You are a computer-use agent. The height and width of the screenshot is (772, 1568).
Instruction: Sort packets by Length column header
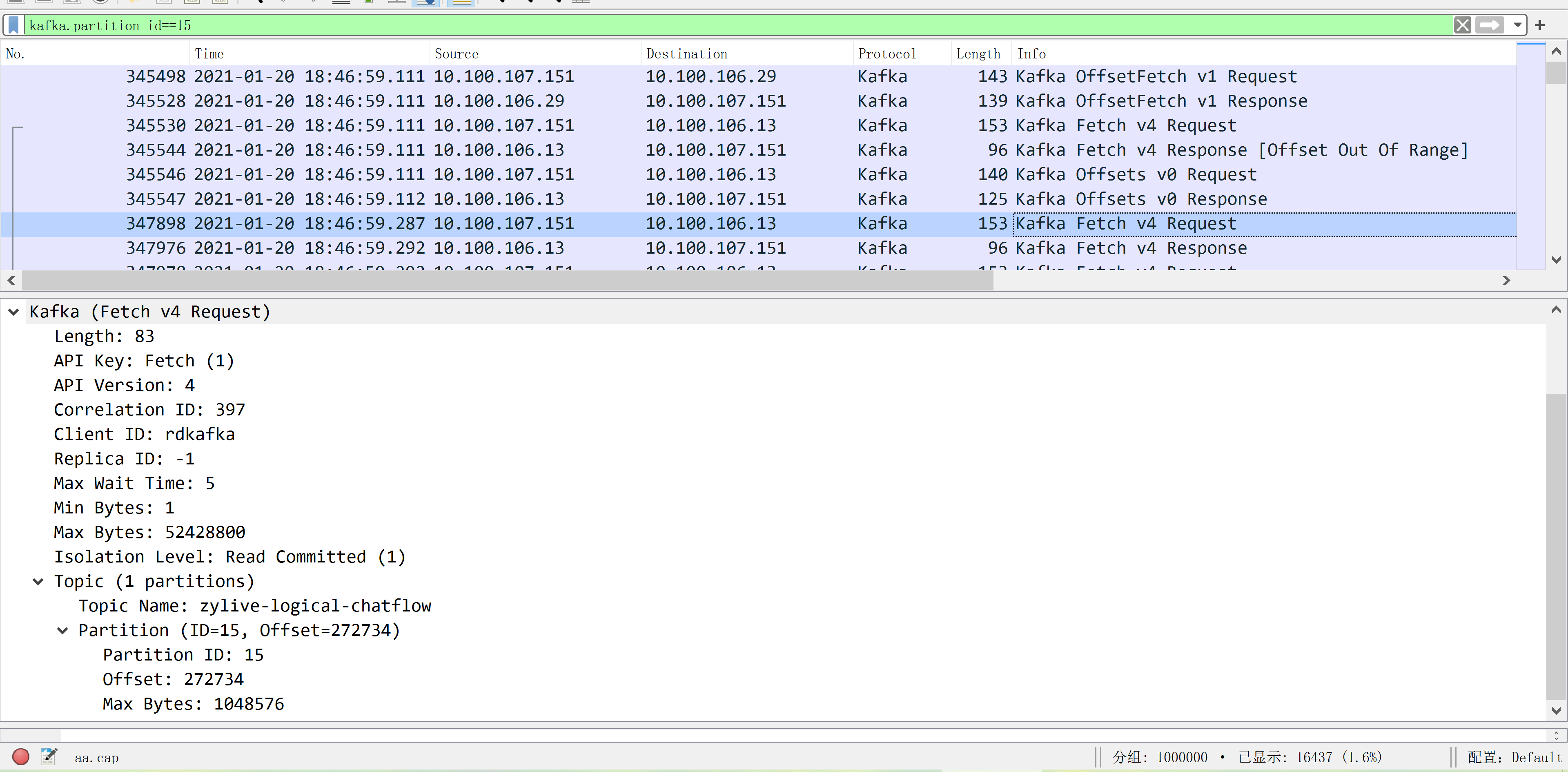click(978, 54)
